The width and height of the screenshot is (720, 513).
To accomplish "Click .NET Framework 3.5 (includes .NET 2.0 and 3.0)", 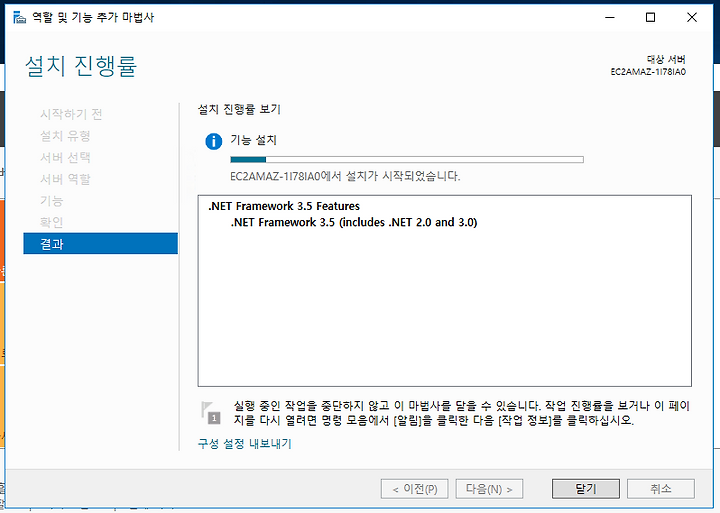I will click(354, 222).
